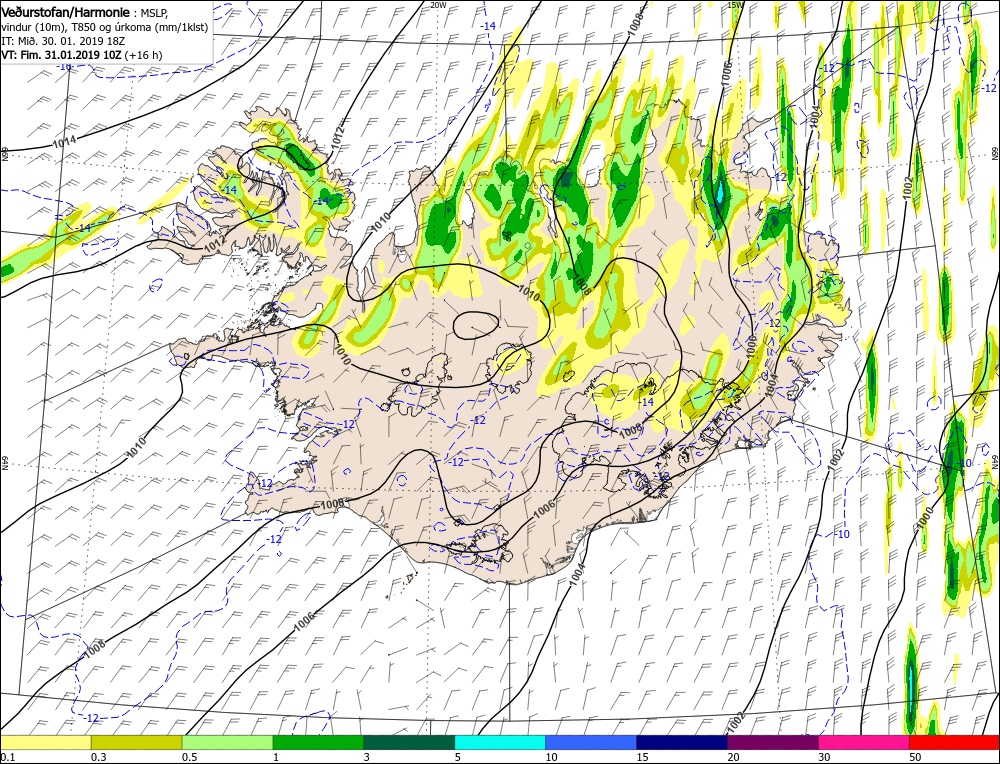Image resolution: width=1000 pixels, height=764 pixels.
Task: Click the legend value 50
Action: pos(915,756)
